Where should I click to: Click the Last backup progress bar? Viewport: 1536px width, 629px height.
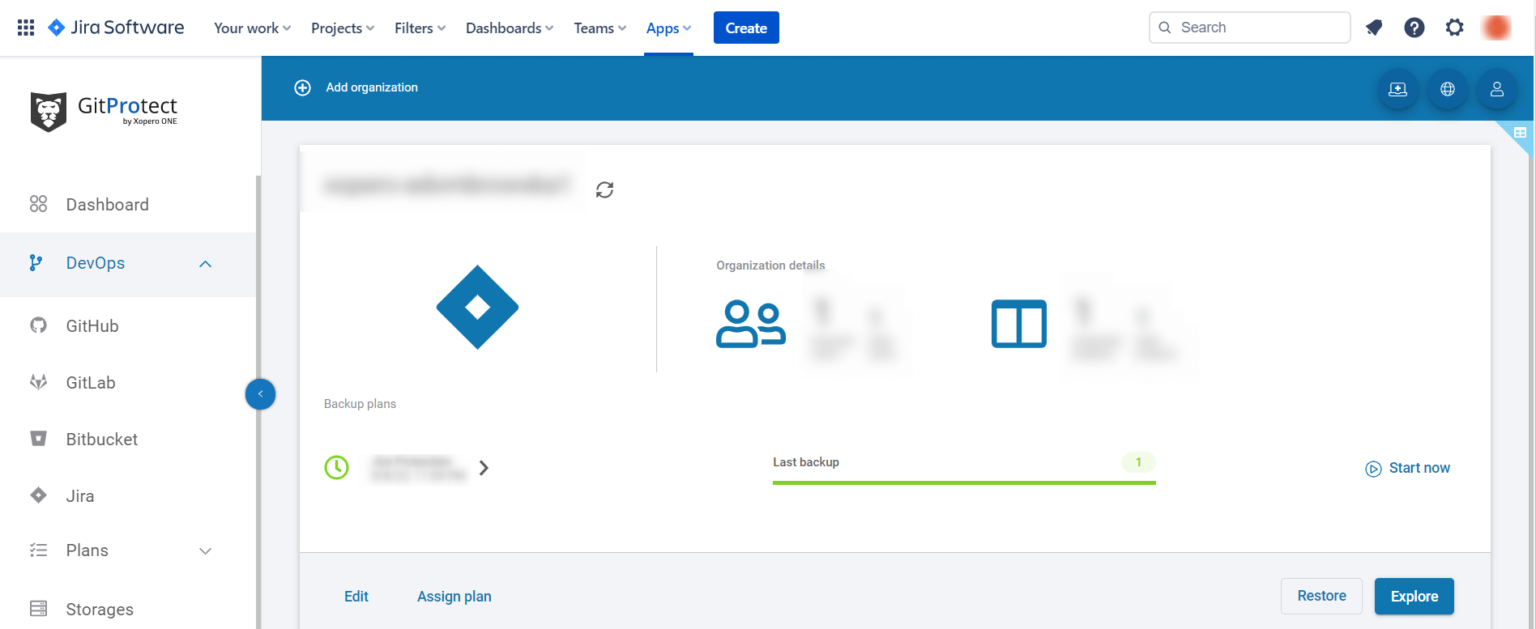click(x=963, y=480)
